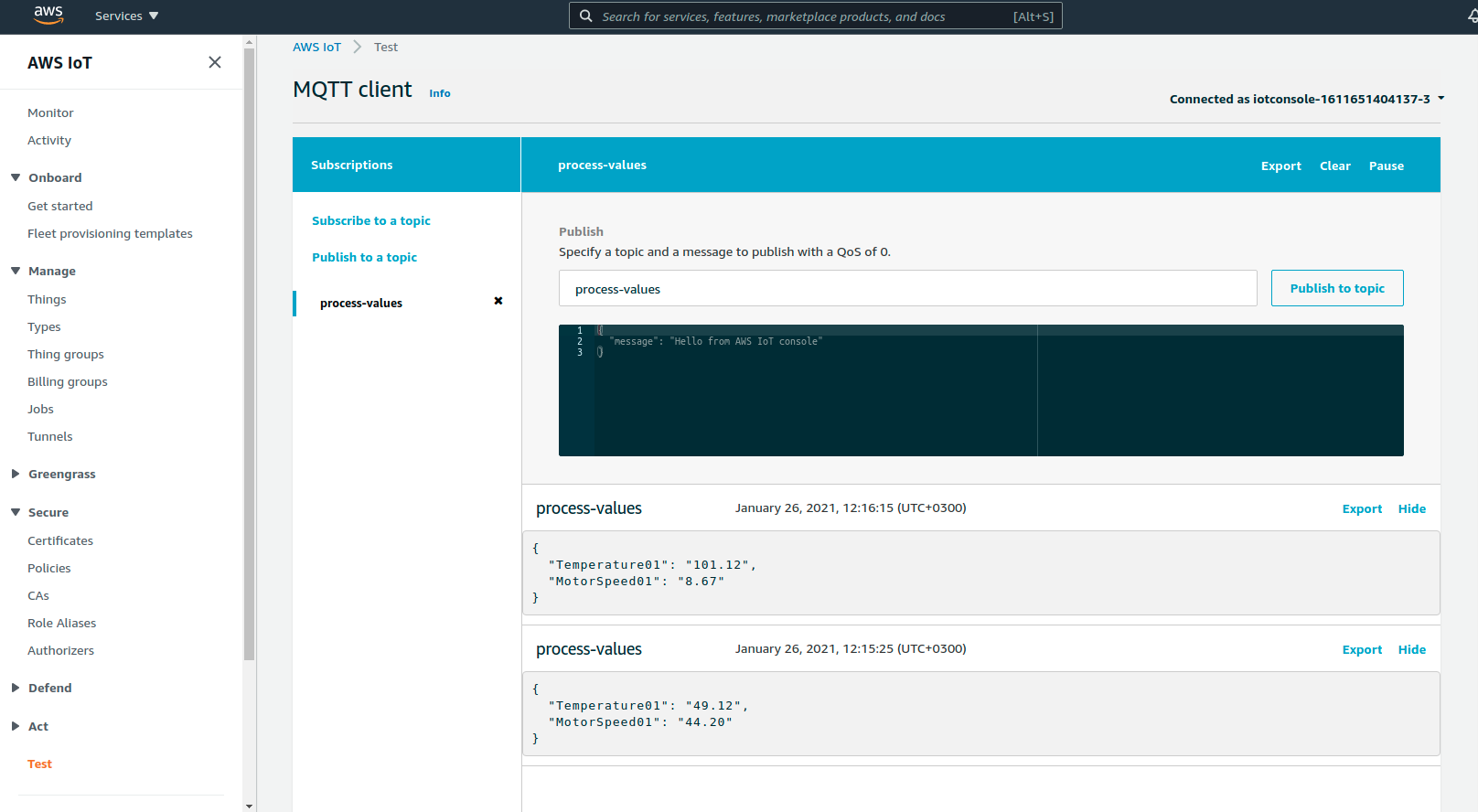Hide the 12:15:25 message

point(1412,649)
